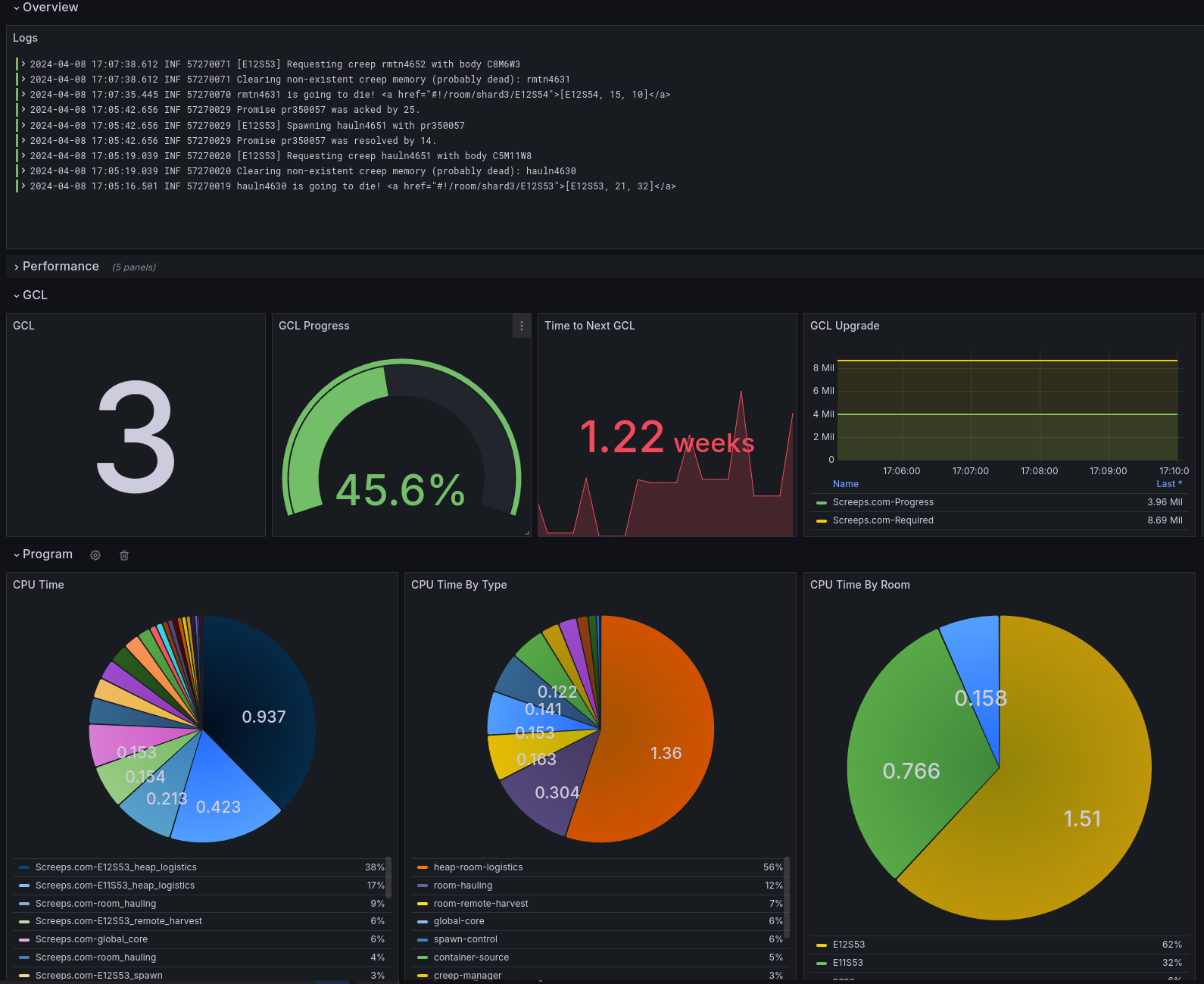Click the 0.423 slice in CPU Time pie
Viewport: 1204px width, 984px height.
219,808
